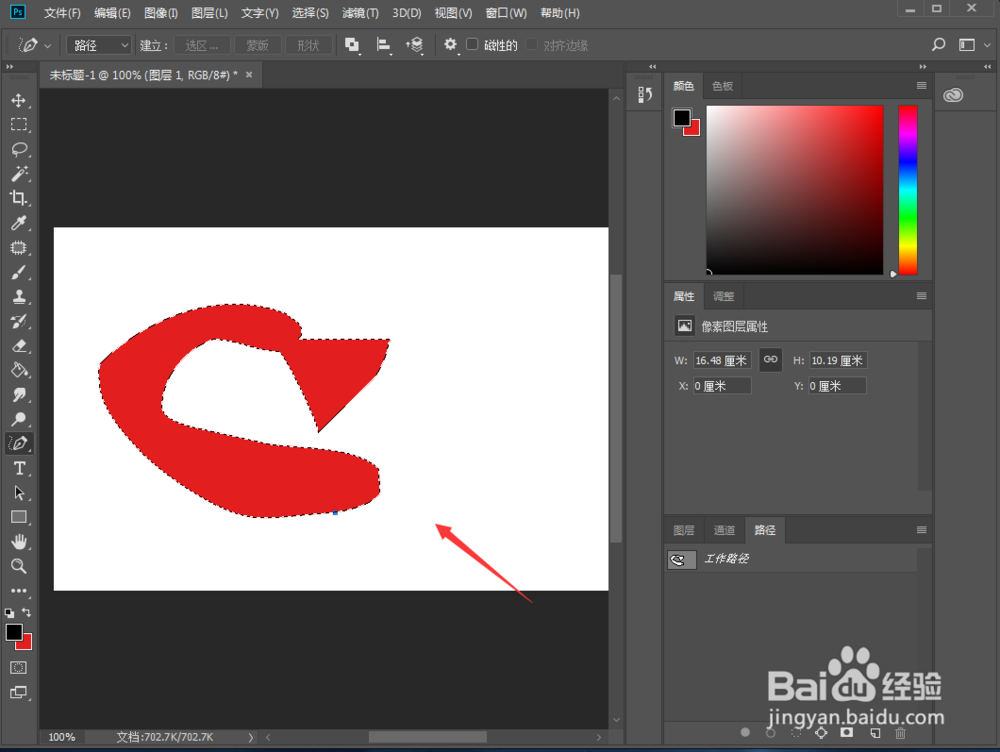Select the Smudge tool
The image size is (1000, 752).
tap(18, 394)
